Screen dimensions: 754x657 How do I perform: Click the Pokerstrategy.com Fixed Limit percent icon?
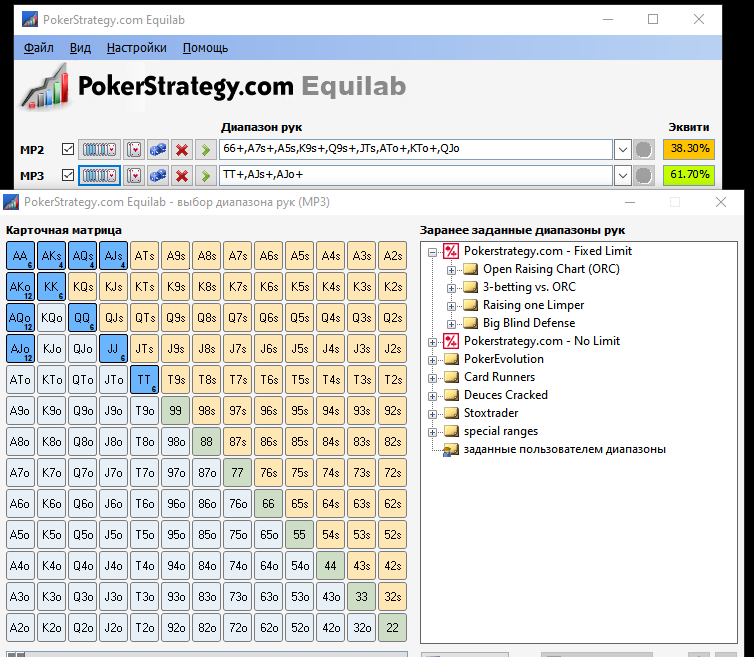(451, 251)
